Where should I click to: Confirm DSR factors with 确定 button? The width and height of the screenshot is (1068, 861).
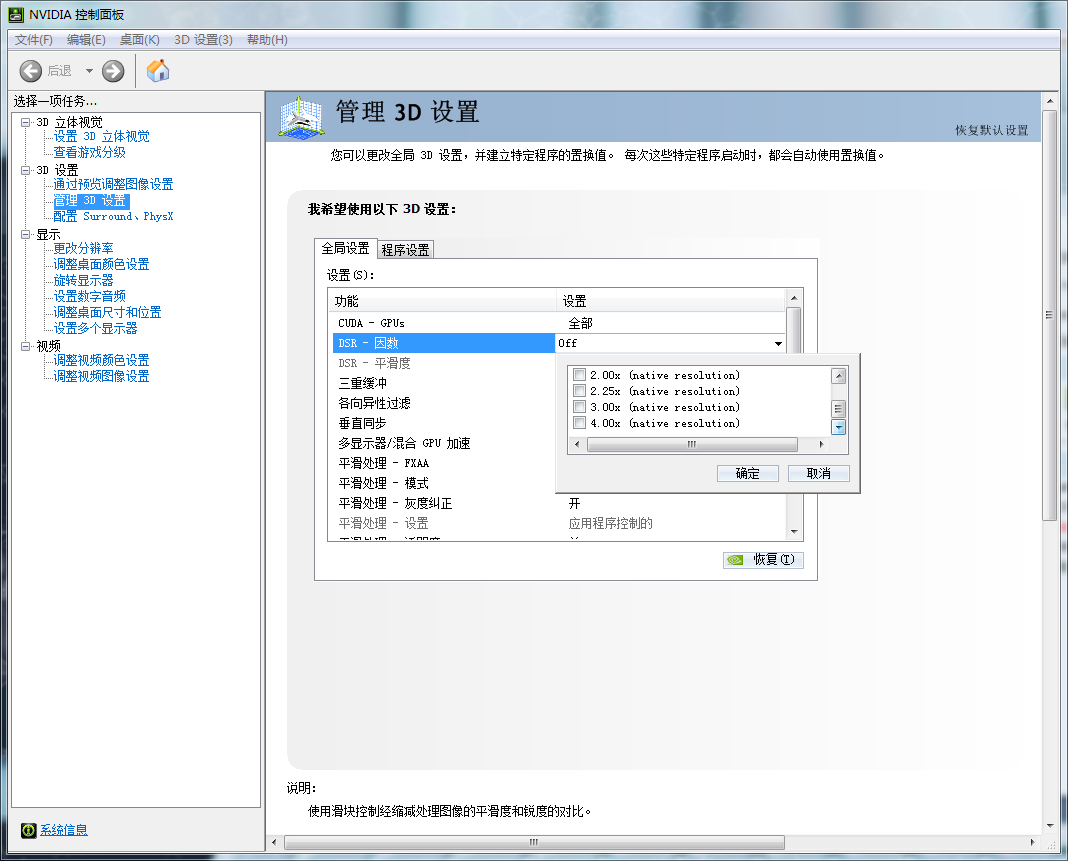748,473
